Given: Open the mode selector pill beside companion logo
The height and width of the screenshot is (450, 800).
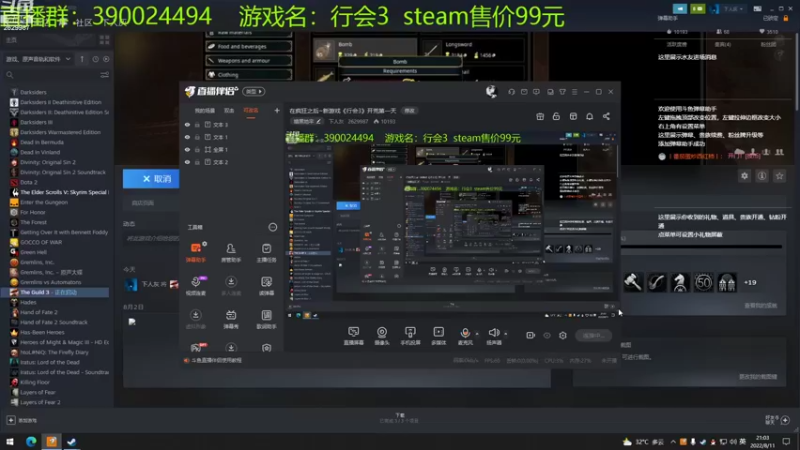Looking at the screenshot, I should (254, 91).
